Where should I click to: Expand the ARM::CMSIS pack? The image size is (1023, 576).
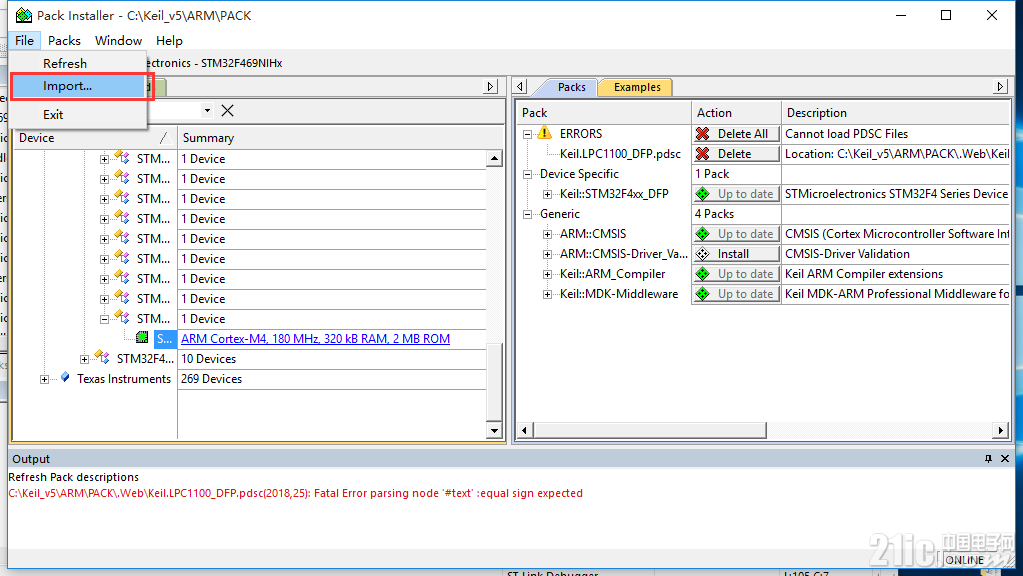pos(547,234)
